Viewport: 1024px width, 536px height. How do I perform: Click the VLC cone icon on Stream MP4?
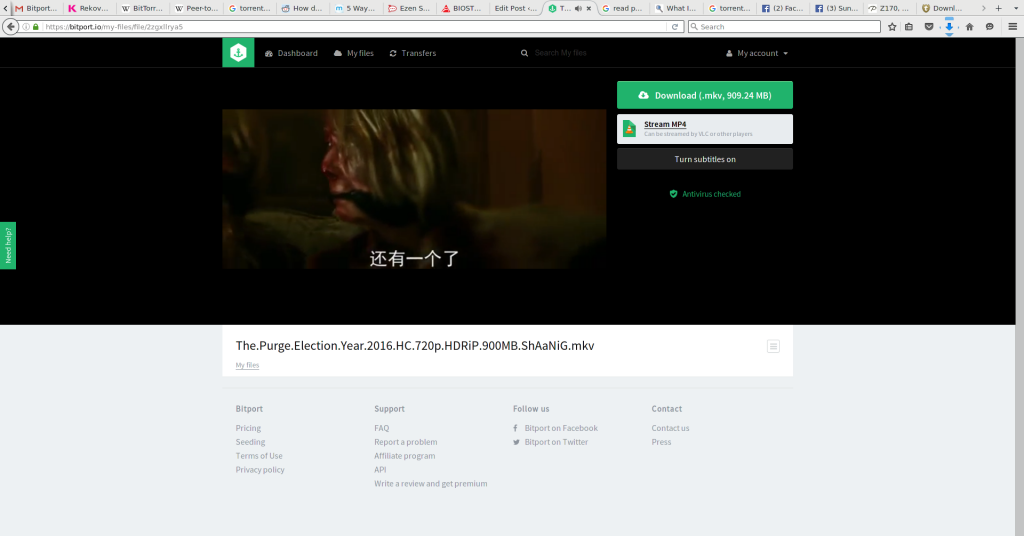(x=629, y=129)
